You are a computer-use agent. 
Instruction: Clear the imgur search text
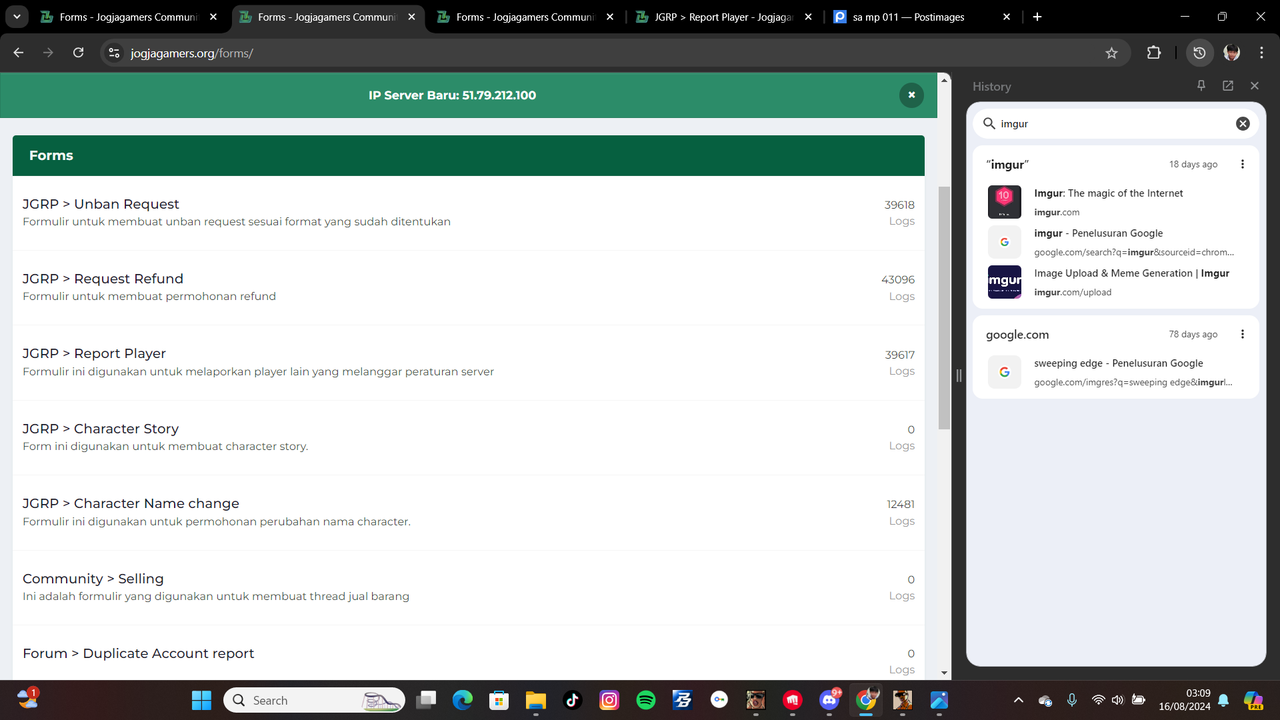click(1242, 124)
